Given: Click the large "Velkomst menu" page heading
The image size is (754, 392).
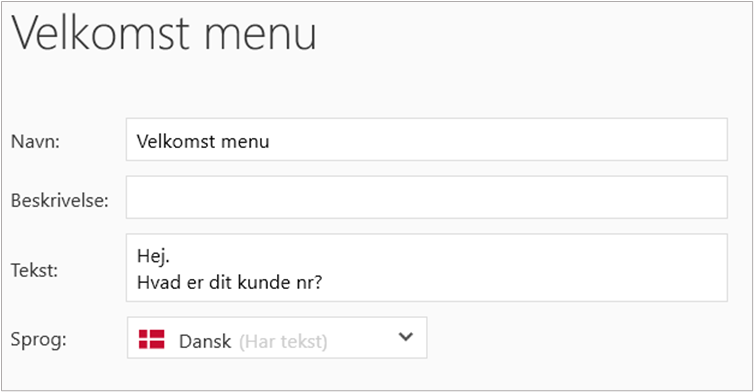Looking at the screenshot, I should (164, 32).
